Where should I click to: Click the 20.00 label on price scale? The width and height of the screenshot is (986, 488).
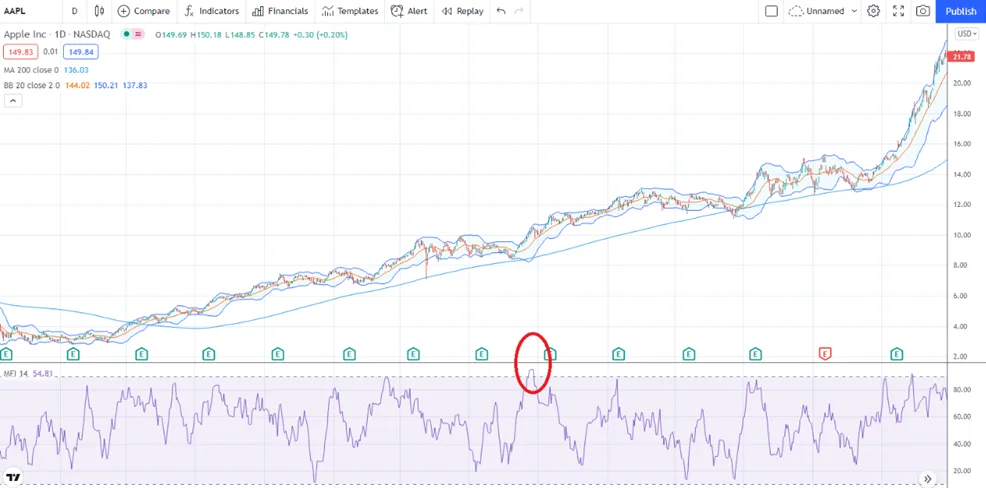click(x=963, y=84)
